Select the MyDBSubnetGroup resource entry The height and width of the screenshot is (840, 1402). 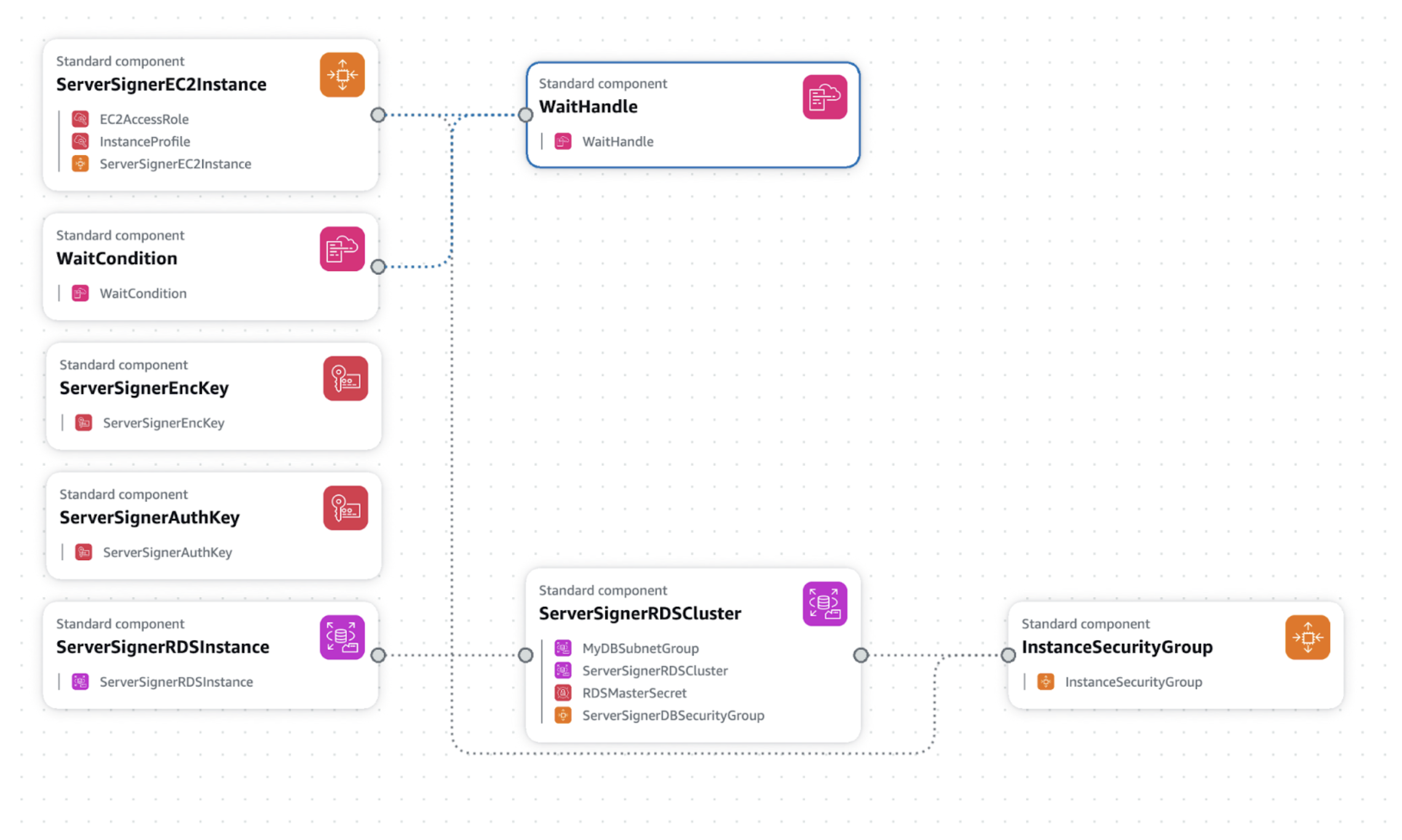tap(640, 648)
